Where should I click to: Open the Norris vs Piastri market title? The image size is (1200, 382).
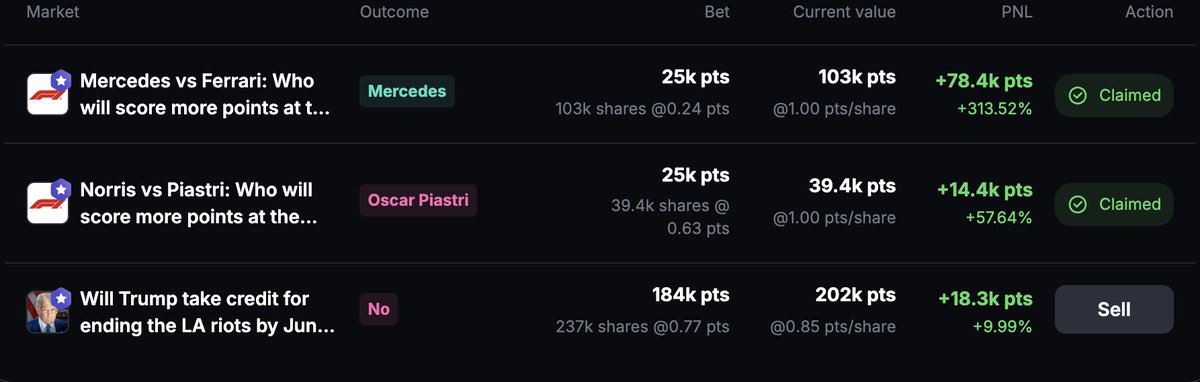[x=198, y=203]
